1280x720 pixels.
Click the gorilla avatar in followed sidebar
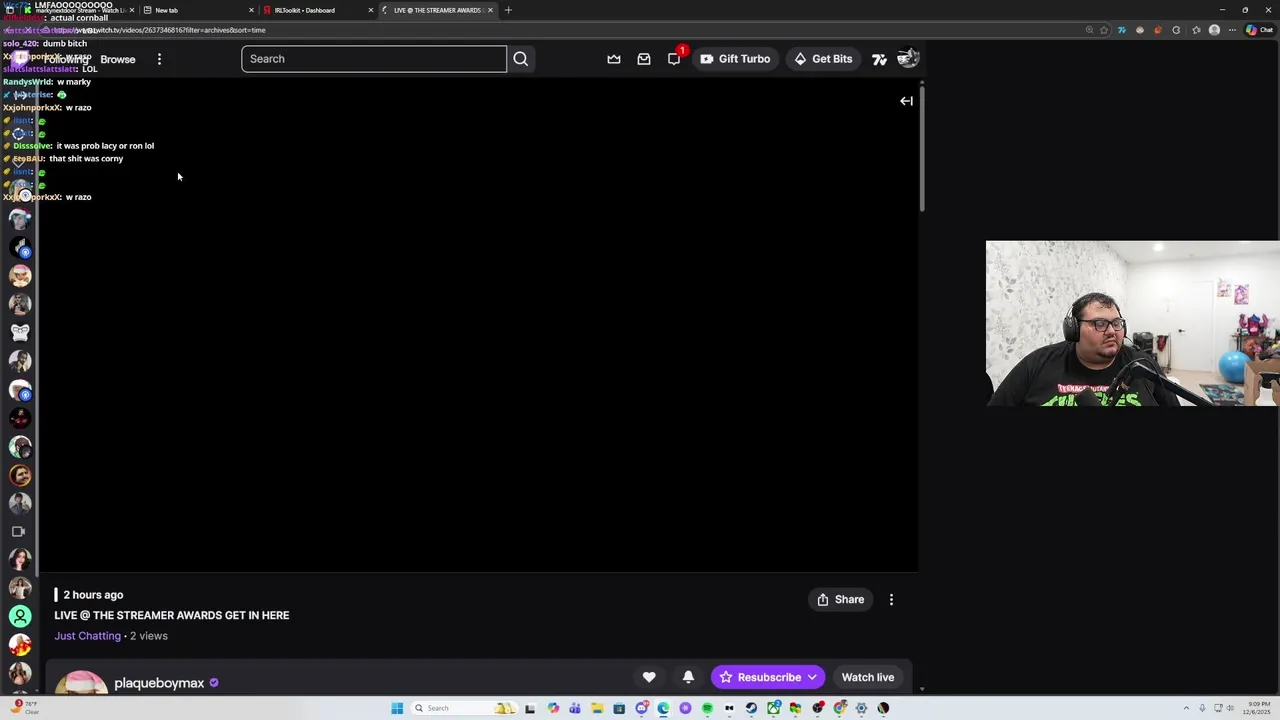pos(20,332)
